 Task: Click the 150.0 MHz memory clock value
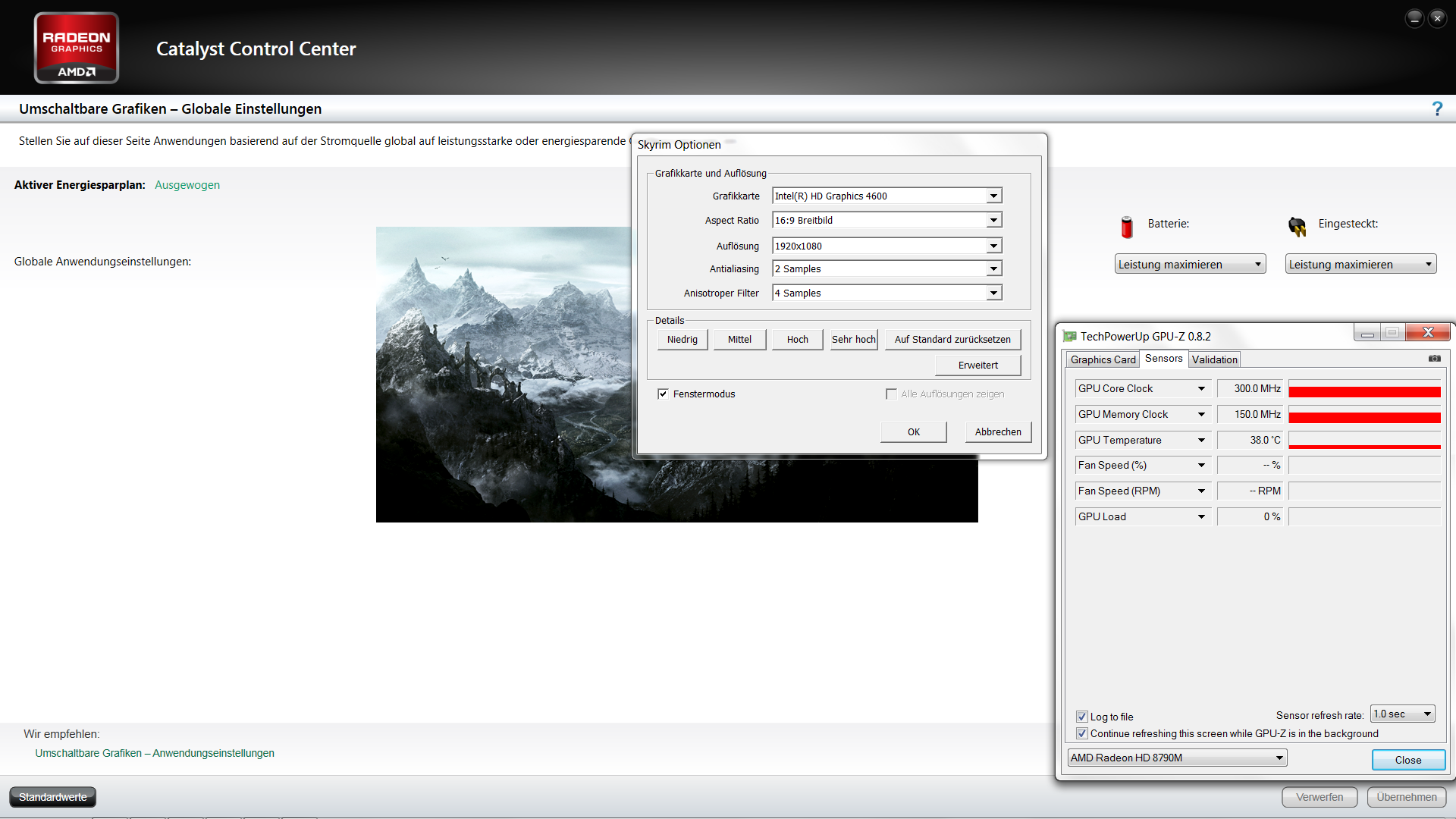click(x=1250, y=414)
